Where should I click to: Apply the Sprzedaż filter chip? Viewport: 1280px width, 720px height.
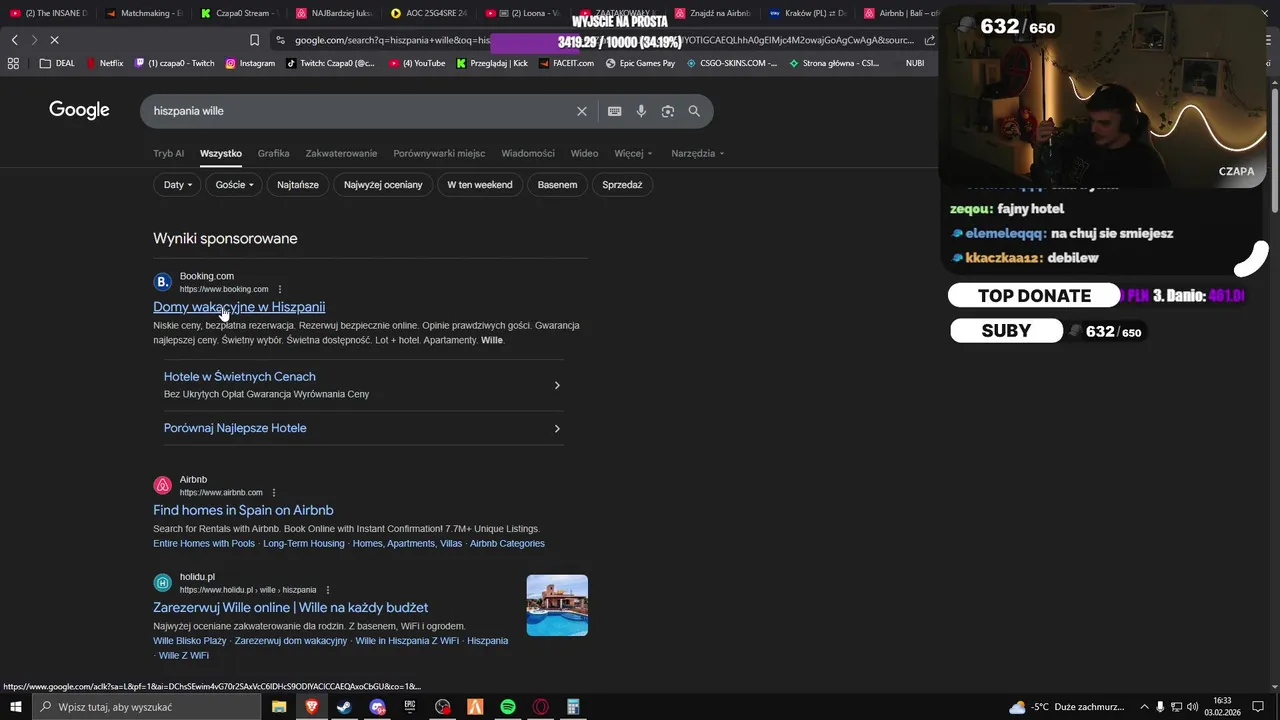[x=622, y=185]
